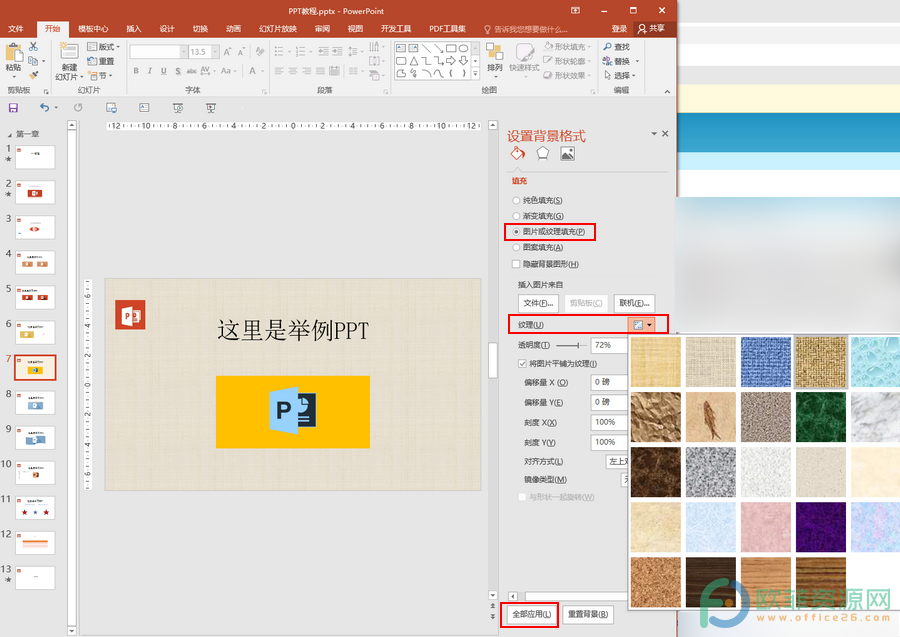The image size is (900, 637).
Task: Click the bulleted list icon
Action: coord(279,52)
